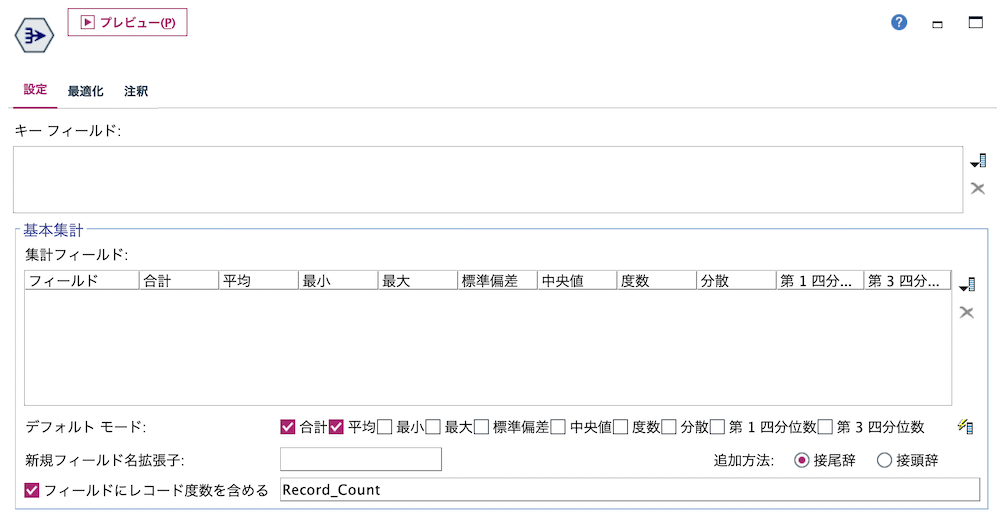Enable the 最小 default mode checkbox
Viewport: 1000px width, 517px height.
point(385,426)
